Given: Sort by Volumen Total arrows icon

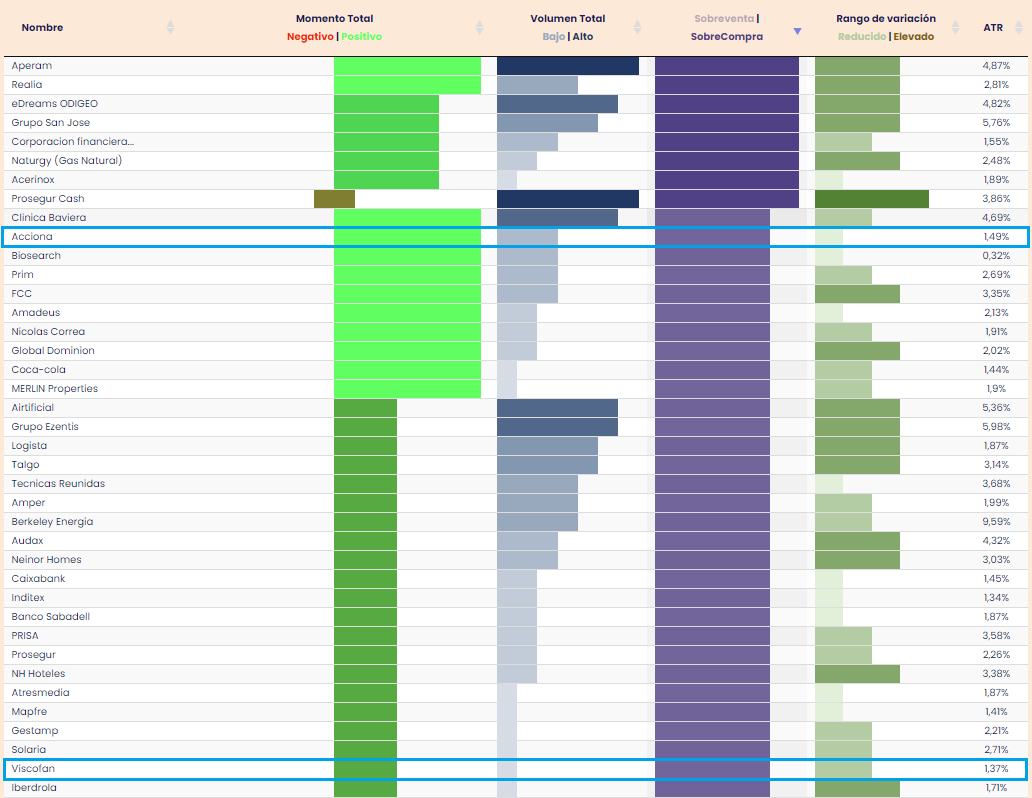Looking at the screenshot, I should (x=637, y=28).
